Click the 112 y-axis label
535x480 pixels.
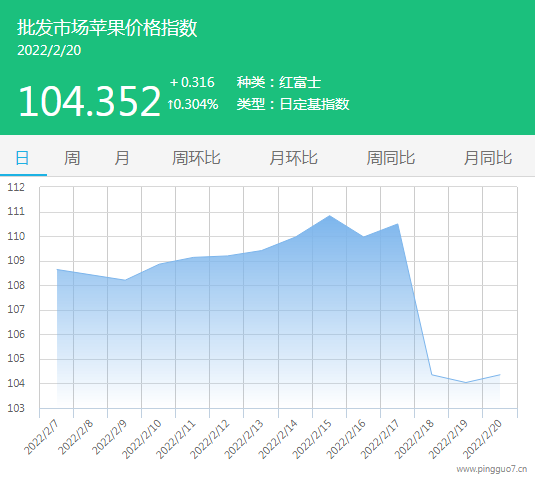coord(16,187)
